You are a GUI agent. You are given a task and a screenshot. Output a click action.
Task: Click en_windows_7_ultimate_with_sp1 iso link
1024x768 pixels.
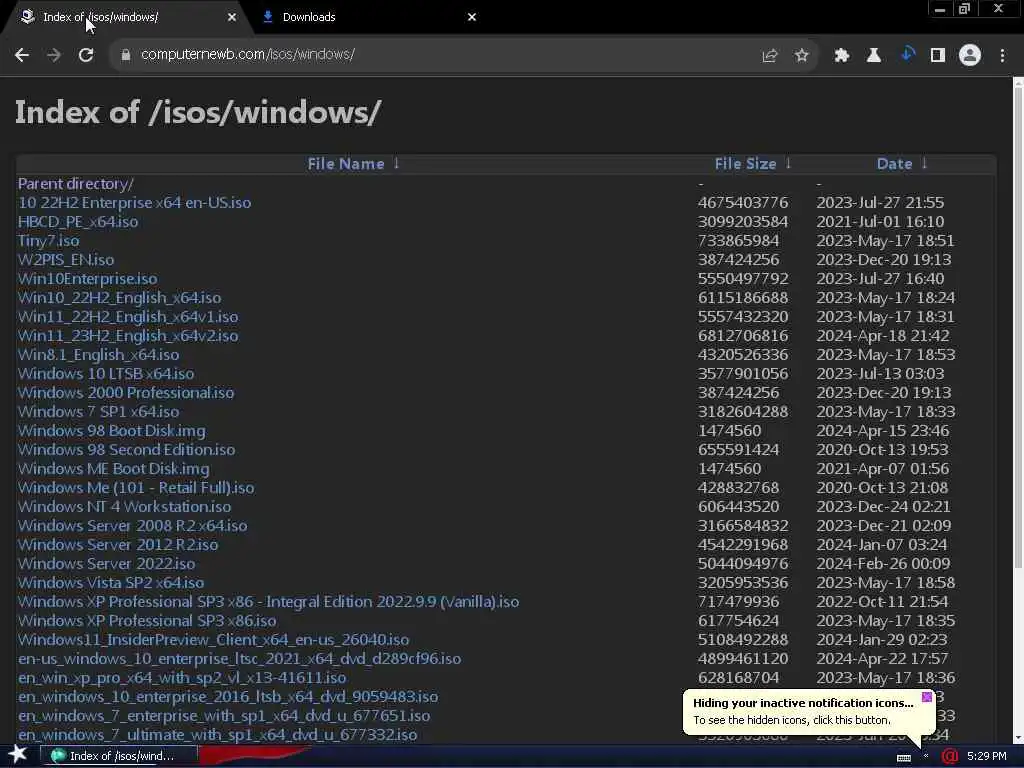point(217,734)
